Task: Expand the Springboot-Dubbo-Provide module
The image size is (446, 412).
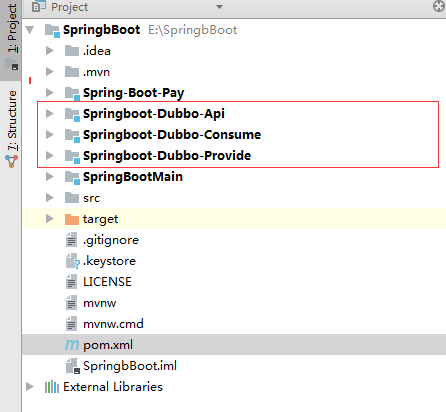Action: pos(50,156)
